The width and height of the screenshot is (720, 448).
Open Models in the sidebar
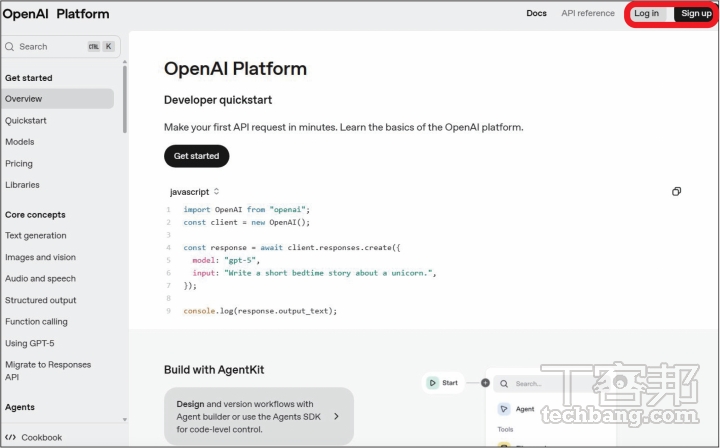pyautogui.click(x=20, y=142)
